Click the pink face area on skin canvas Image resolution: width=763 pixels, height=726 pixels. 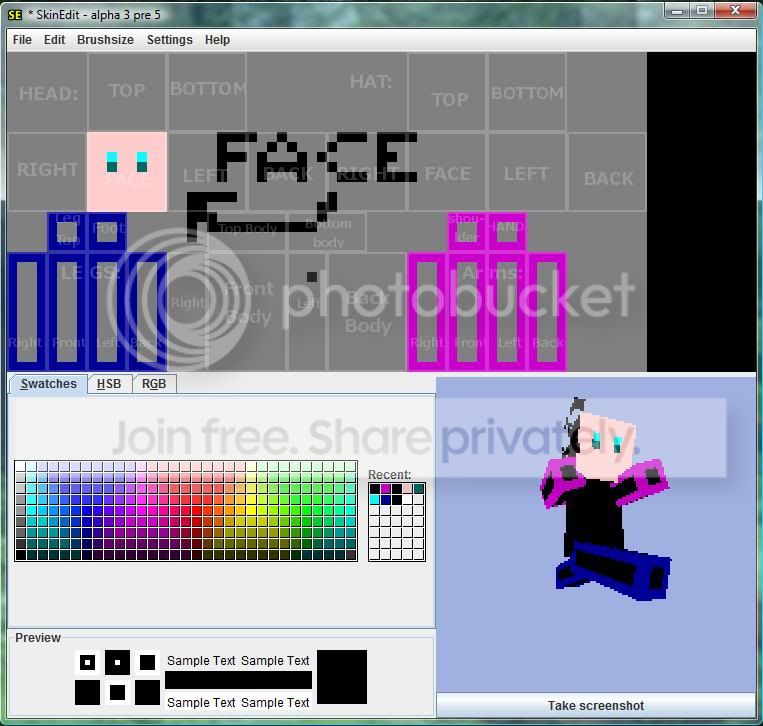pyautogui.click(x=127, y=172)
